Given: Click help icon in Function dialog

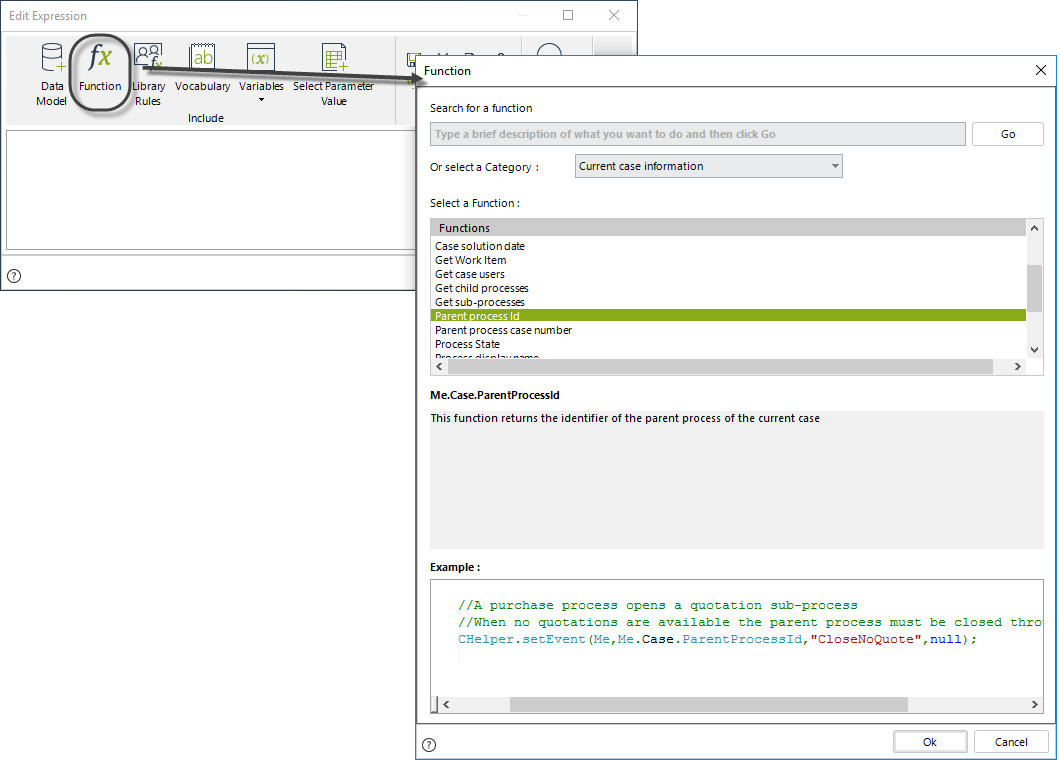Looking at the screenshot, I should tap(429, 744).
